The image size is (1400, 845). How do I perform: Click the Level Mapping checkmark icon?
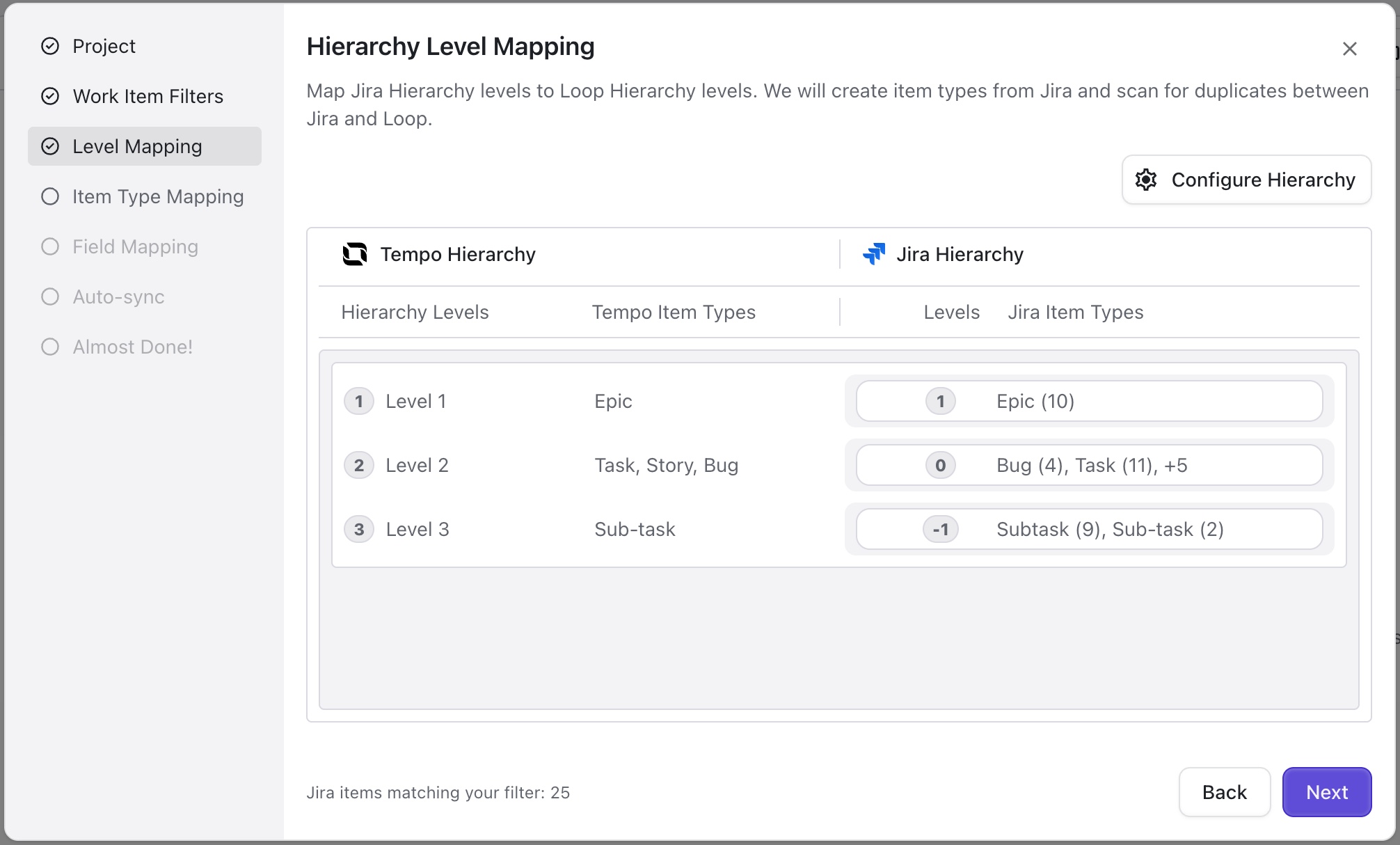click(x=50, y=146)
